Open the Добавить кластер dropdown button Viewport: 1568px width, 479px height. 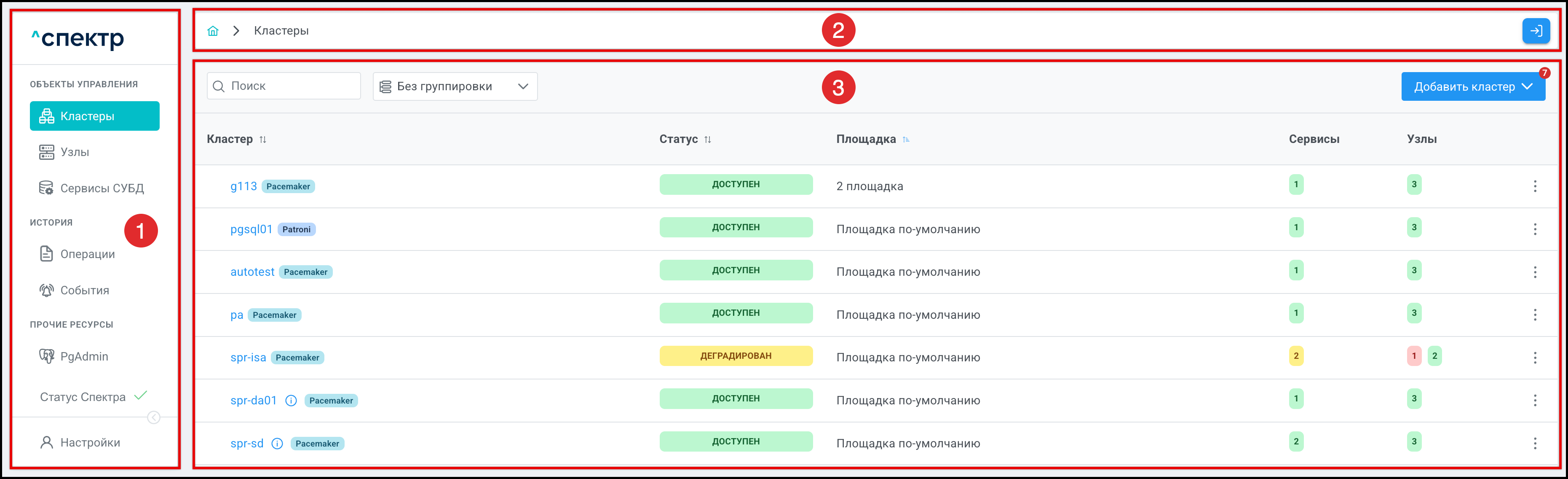1472,86
